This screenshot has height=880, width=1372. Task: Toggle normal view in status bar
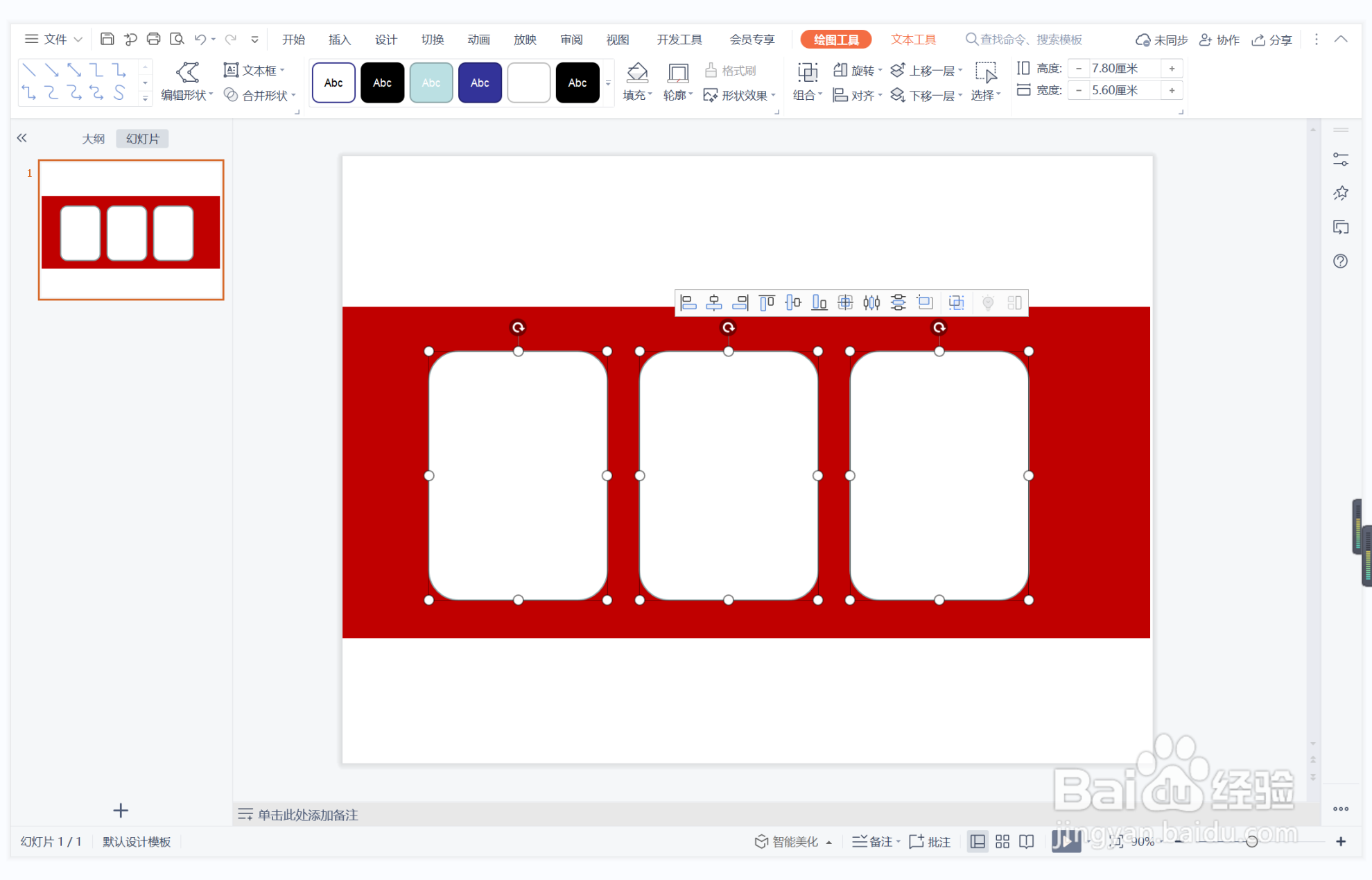point(978,841)
